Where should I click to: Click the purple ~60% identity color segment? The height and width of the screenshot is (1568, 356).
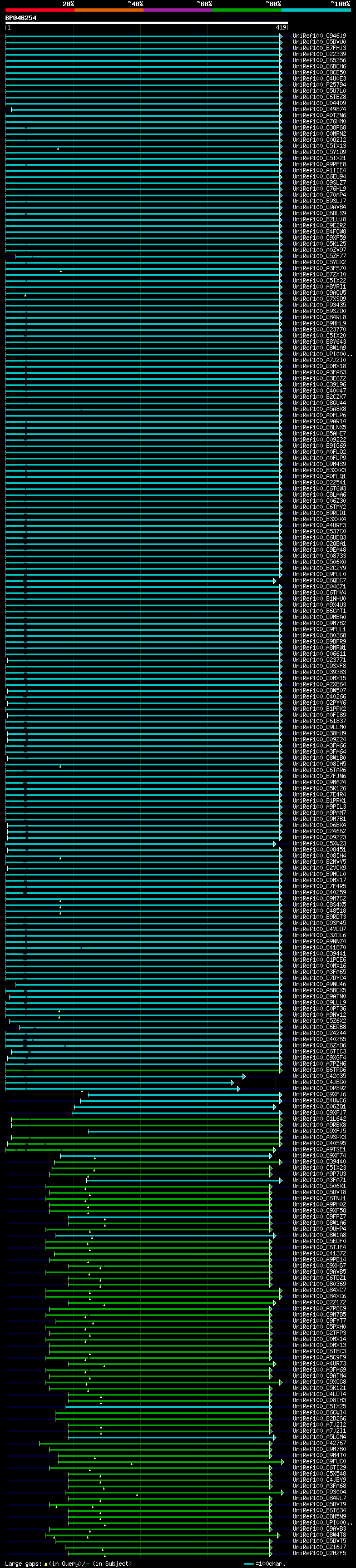coord(177,10)
